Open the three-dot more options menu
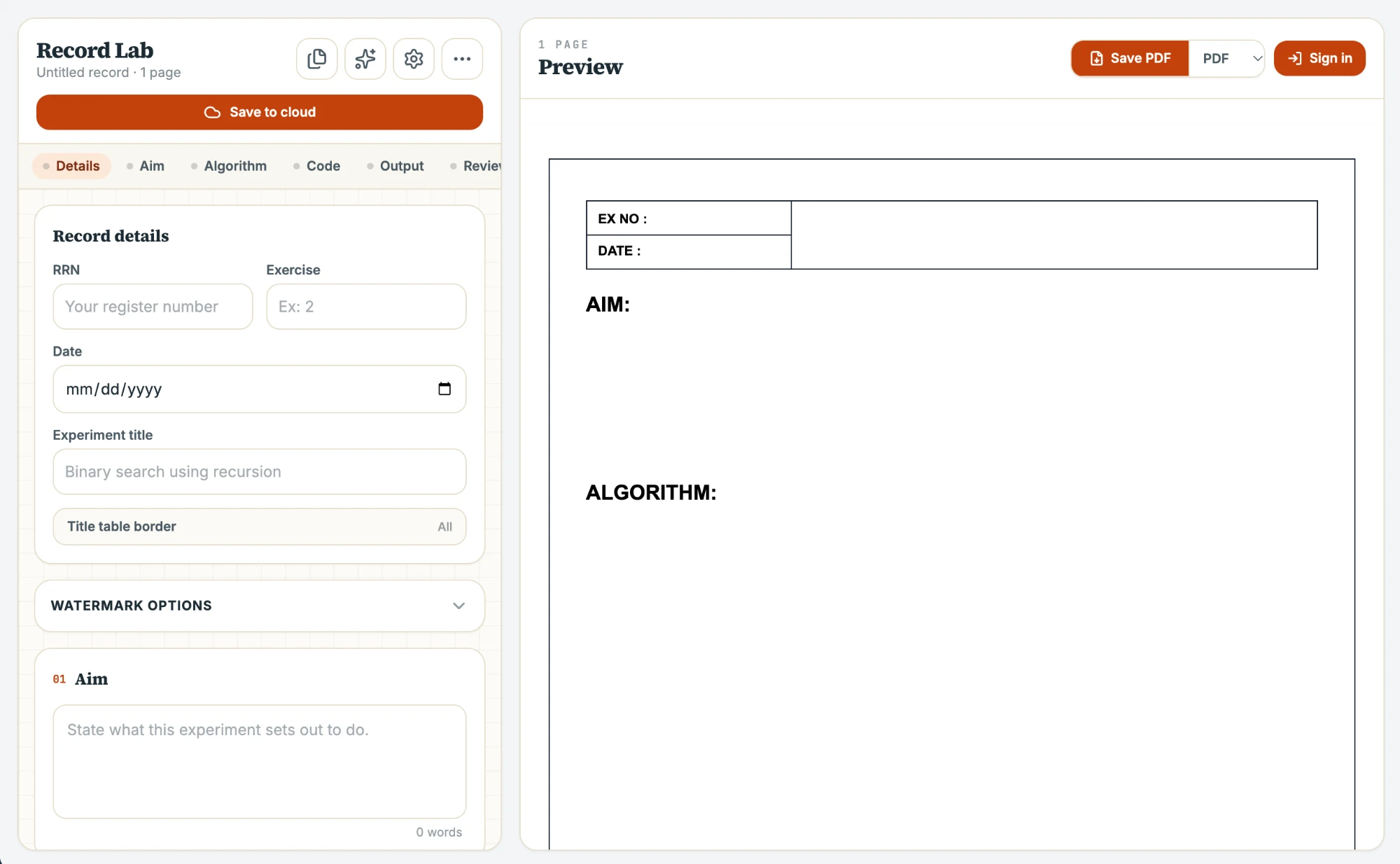The width and height of the screenshot is (1400, 864). [462, 59]
